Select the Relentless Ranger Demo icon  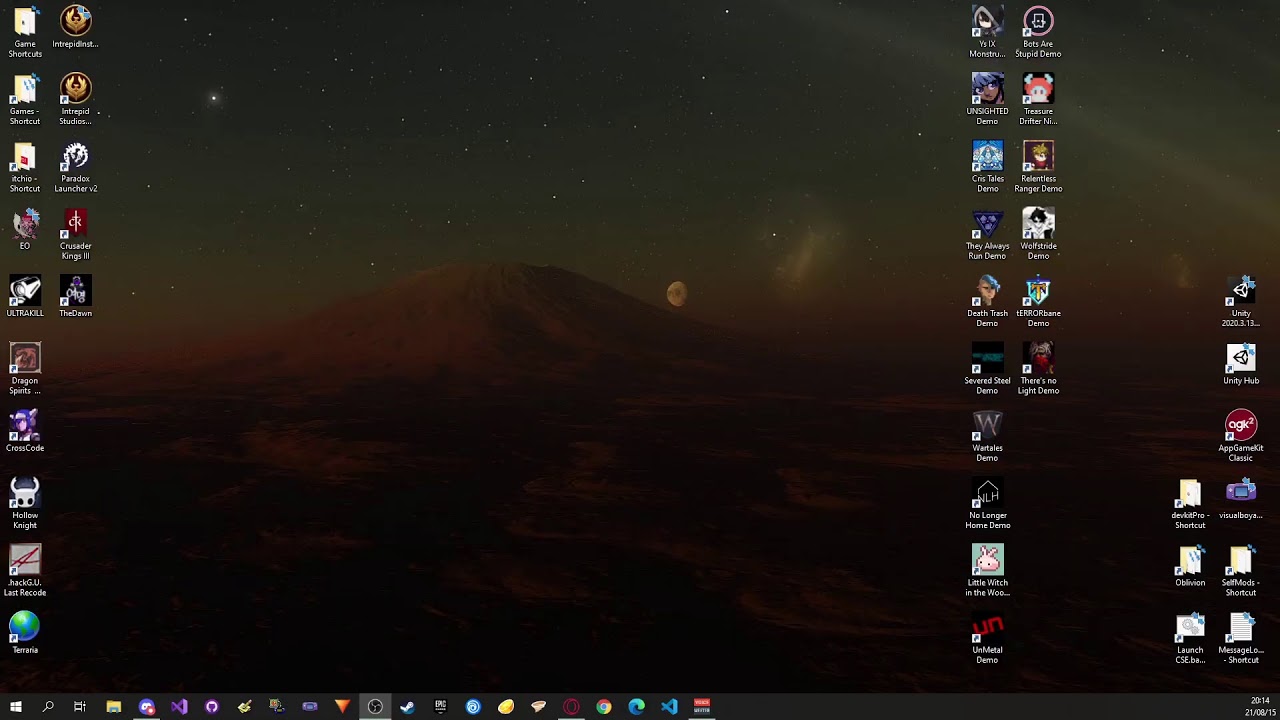point(1038,166)
